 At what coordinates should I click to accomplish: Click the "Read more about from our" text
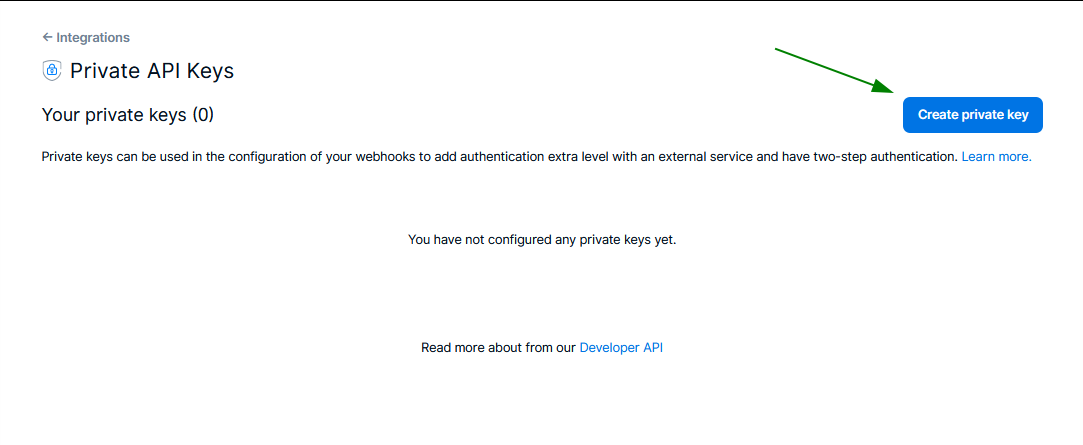tap(498, 348)
